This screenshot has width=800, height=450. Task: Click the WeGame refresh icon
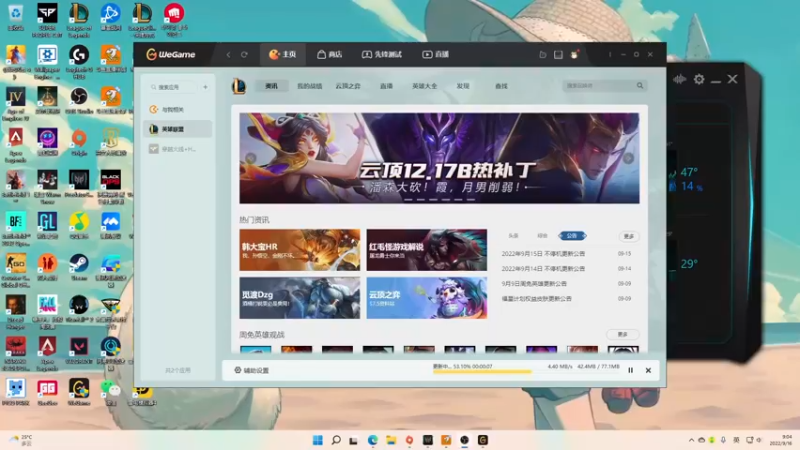[244, 54]
